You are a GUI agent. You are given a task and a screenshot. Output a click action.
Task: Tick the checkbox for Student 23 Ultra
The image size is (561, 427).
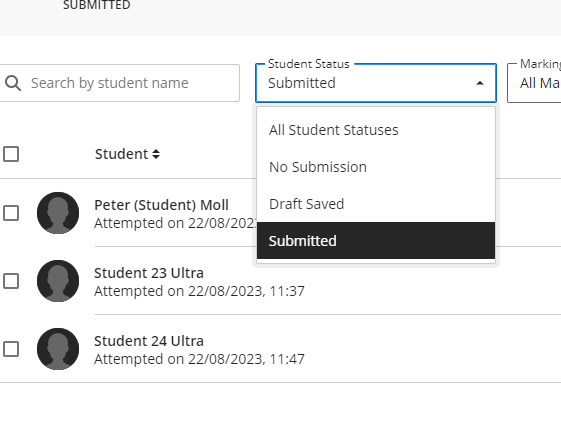[11, 281]
